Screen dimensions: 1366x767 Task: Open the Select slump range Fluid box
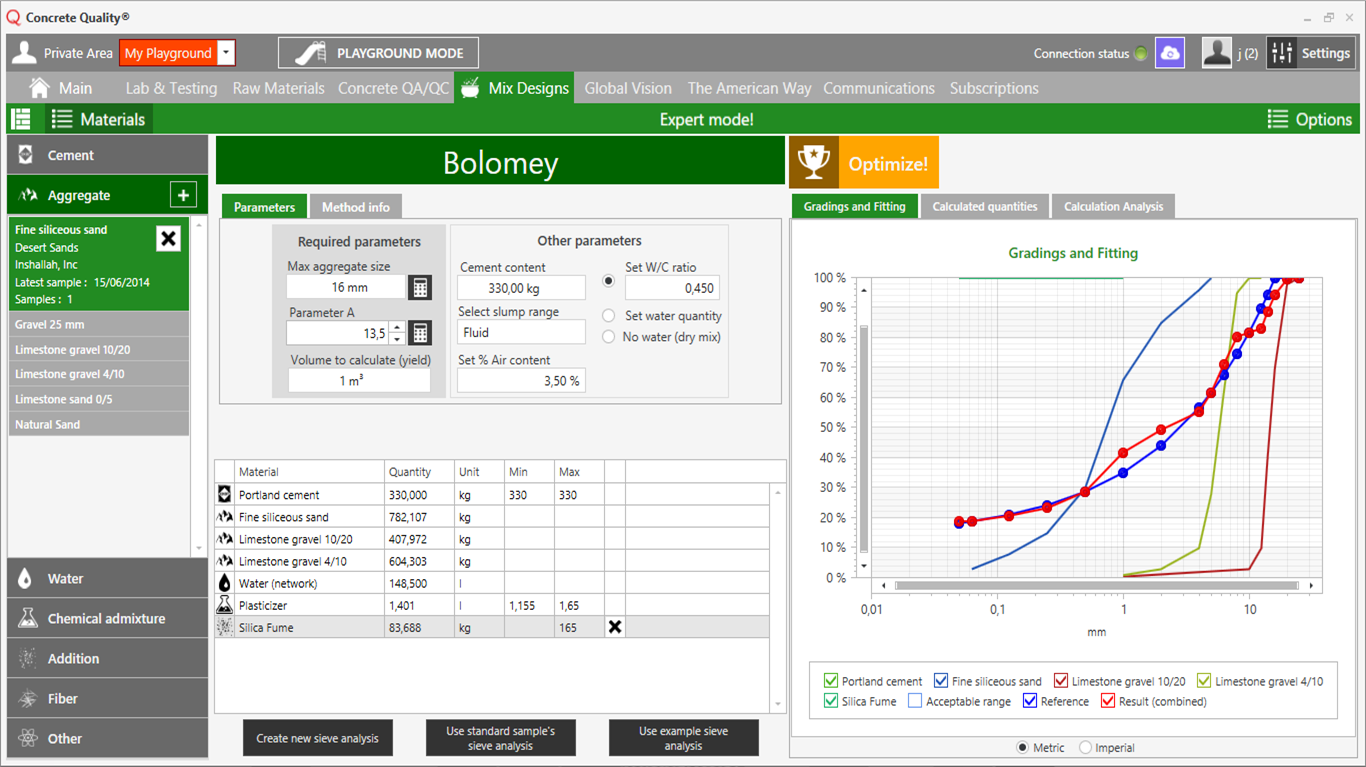click(521, 333)
